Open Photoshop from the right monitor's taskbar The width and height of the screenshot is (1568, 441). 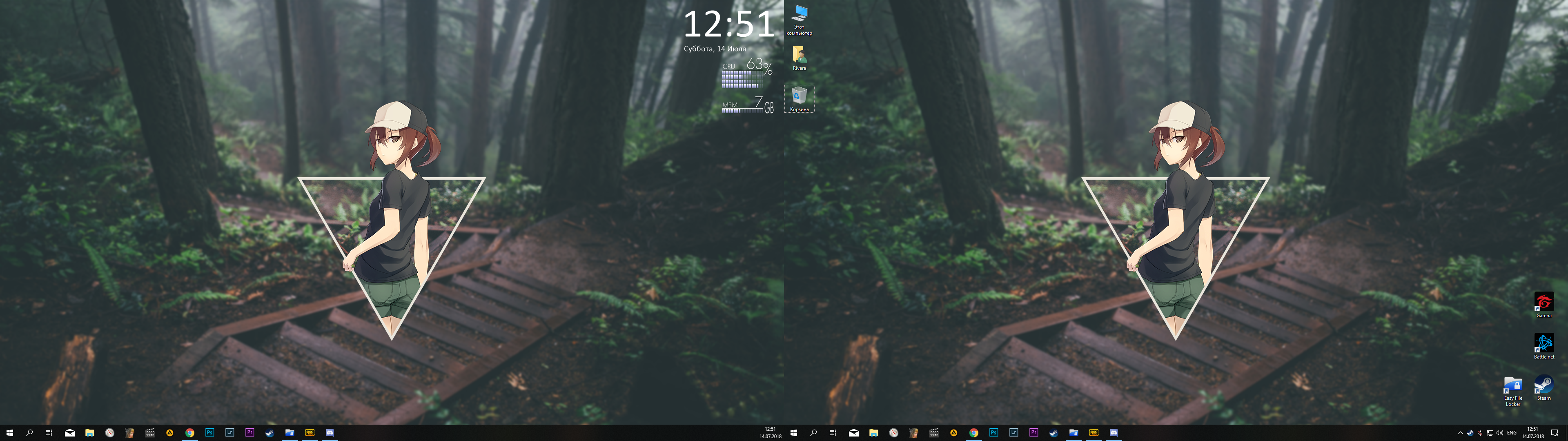[993, 433]
